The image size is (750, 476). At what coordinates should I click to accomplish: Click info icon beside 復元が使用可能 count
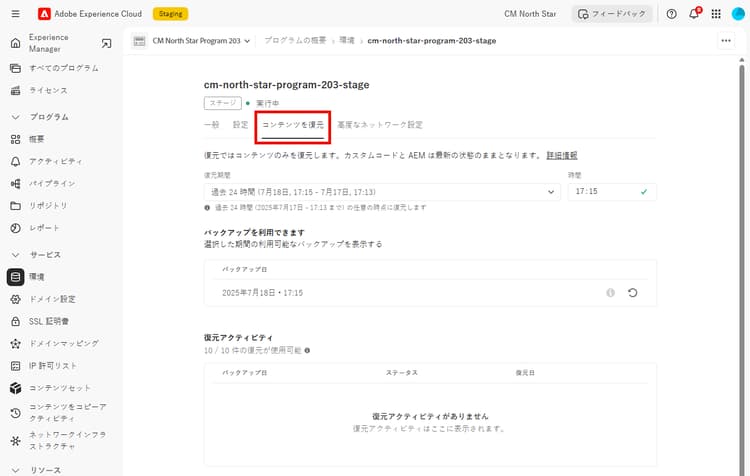307,350
